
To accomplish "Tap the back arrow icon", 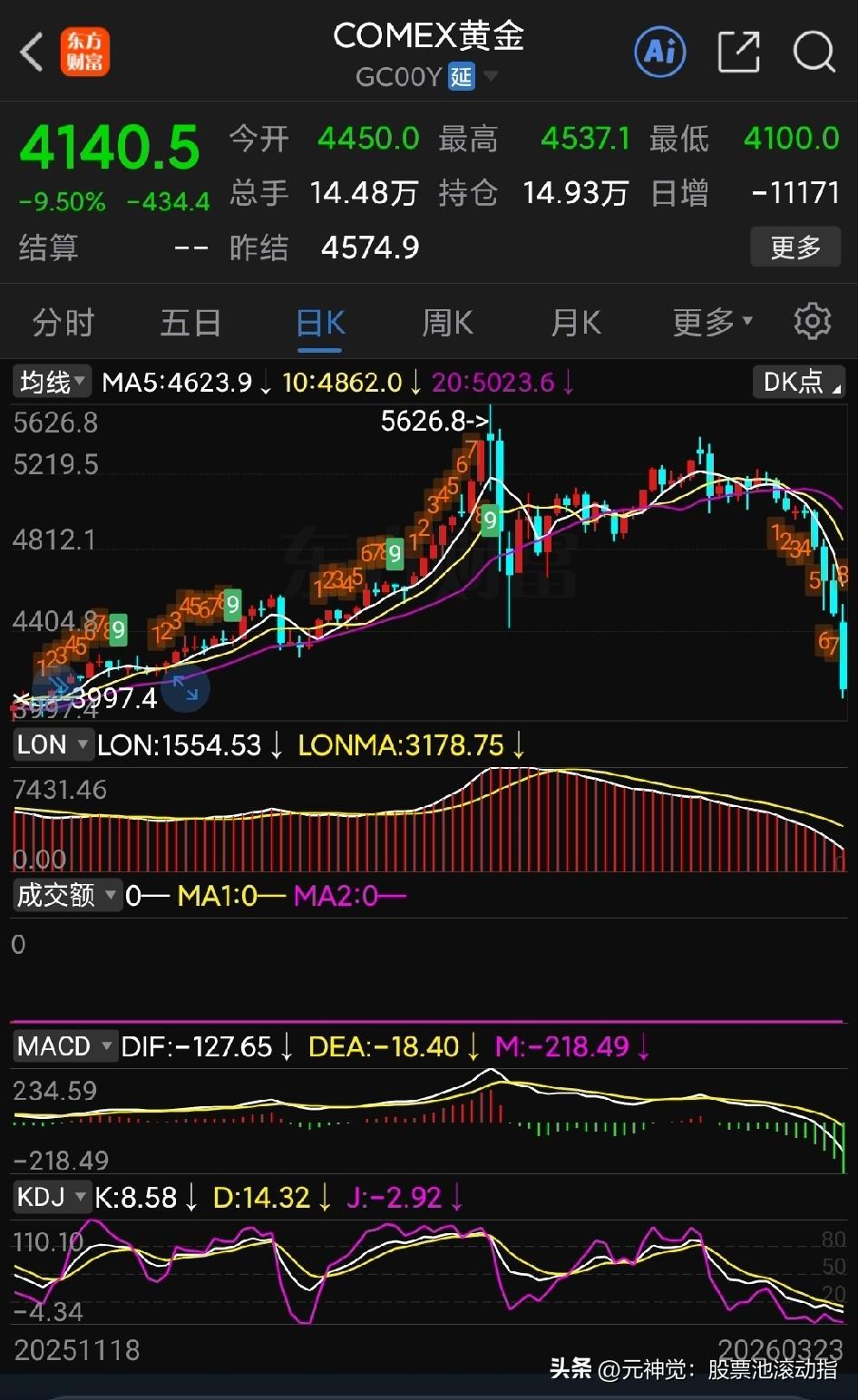I will [x=32, y=52].
